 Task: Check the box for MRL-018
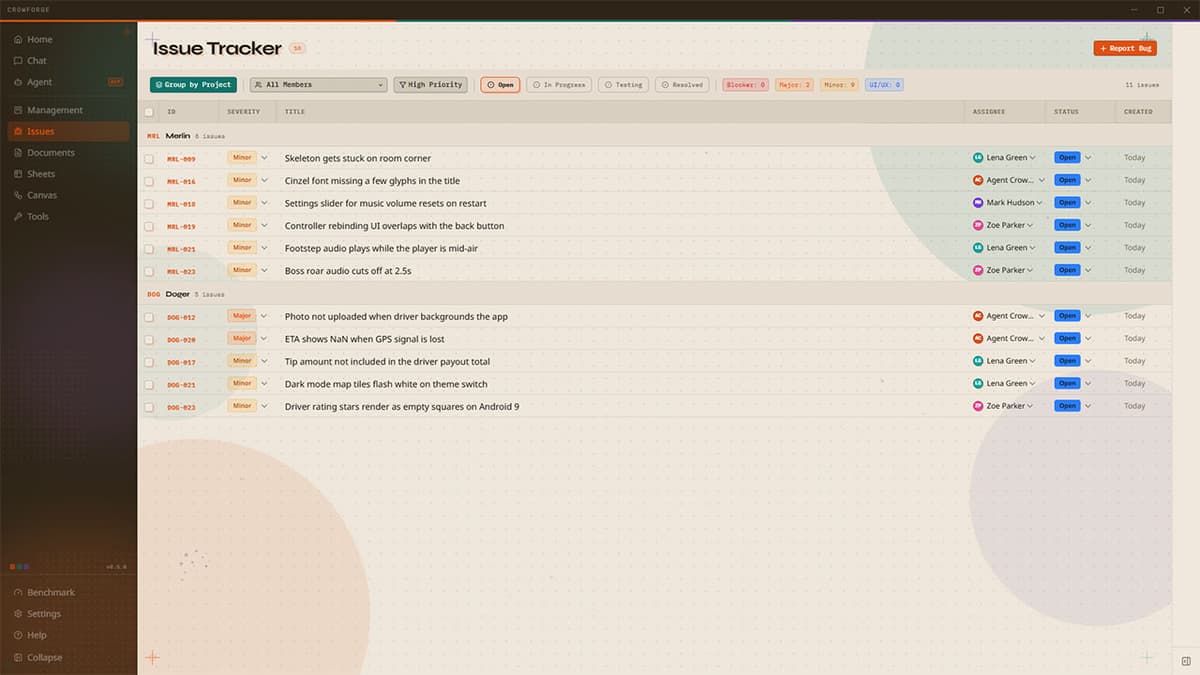[x=149, y=203]
